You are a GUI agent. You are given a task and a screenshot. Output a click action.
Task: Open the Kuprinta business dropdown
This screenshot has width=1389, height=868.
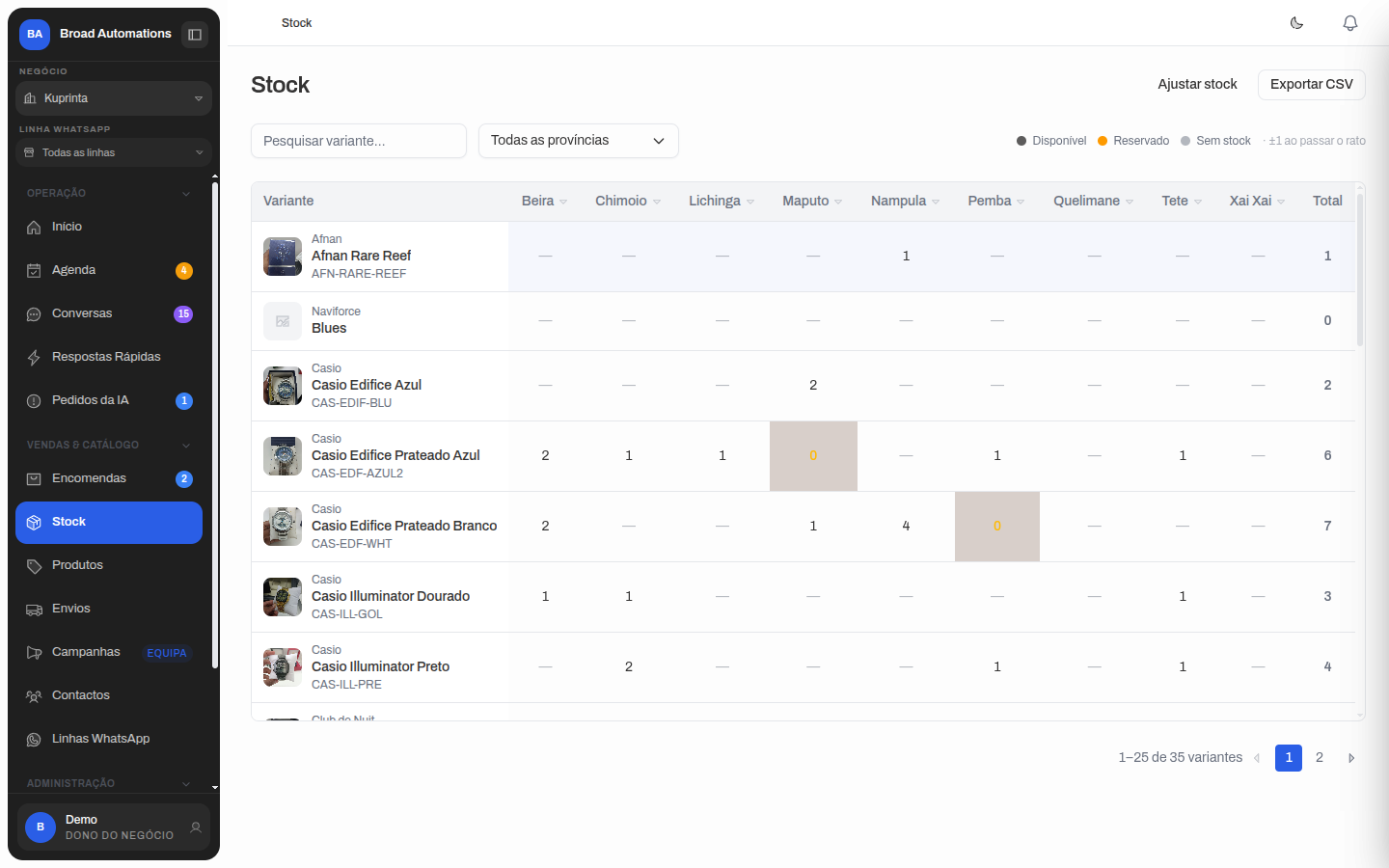click(114, 98)
